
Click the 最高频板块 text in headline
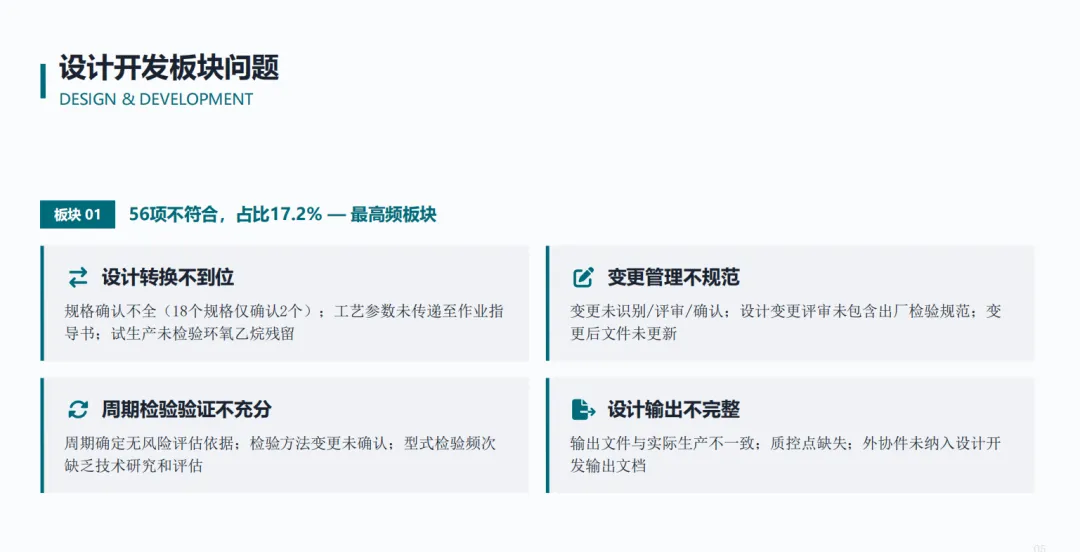tap(393, 214)
